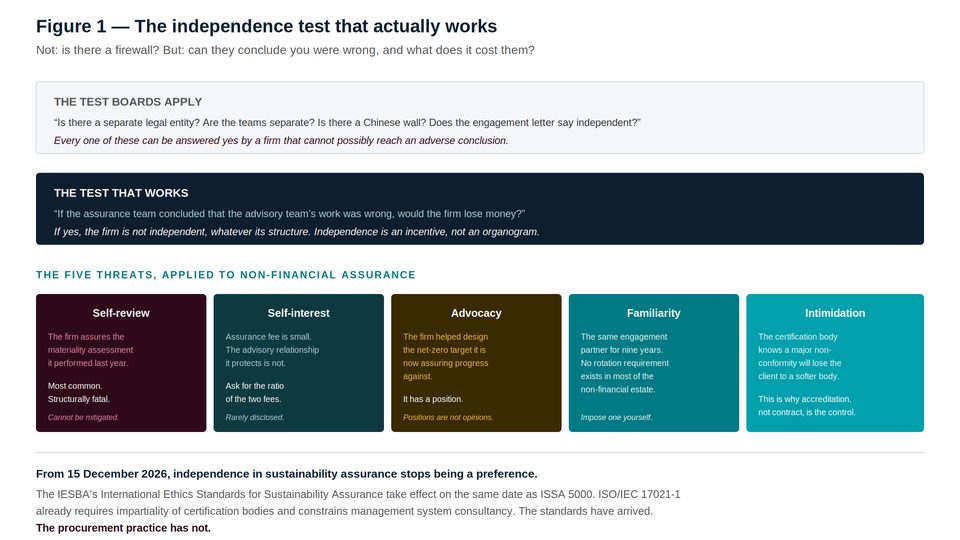Click "Most common. Structurally fatal." text
The width and height of the screenshot is (960, 540).
click(x=79, y=392)
